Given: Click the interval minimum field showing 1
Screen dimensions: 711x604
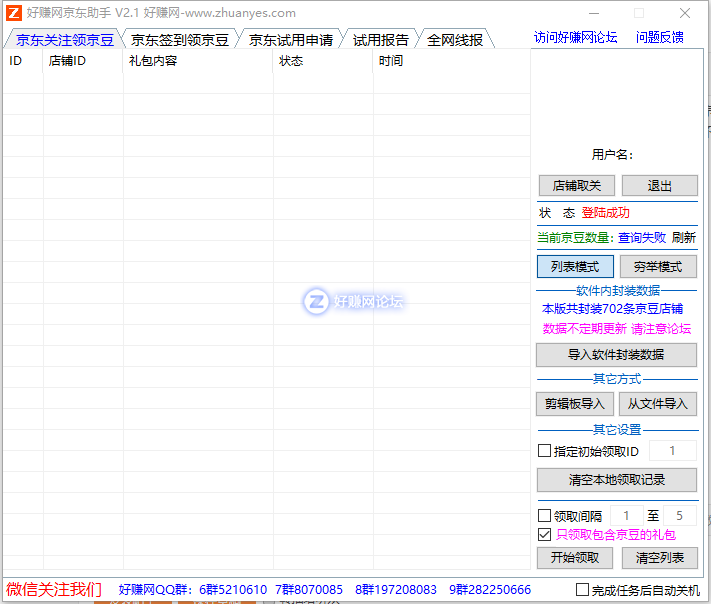Looking at the screenshot, I should 626,516.
